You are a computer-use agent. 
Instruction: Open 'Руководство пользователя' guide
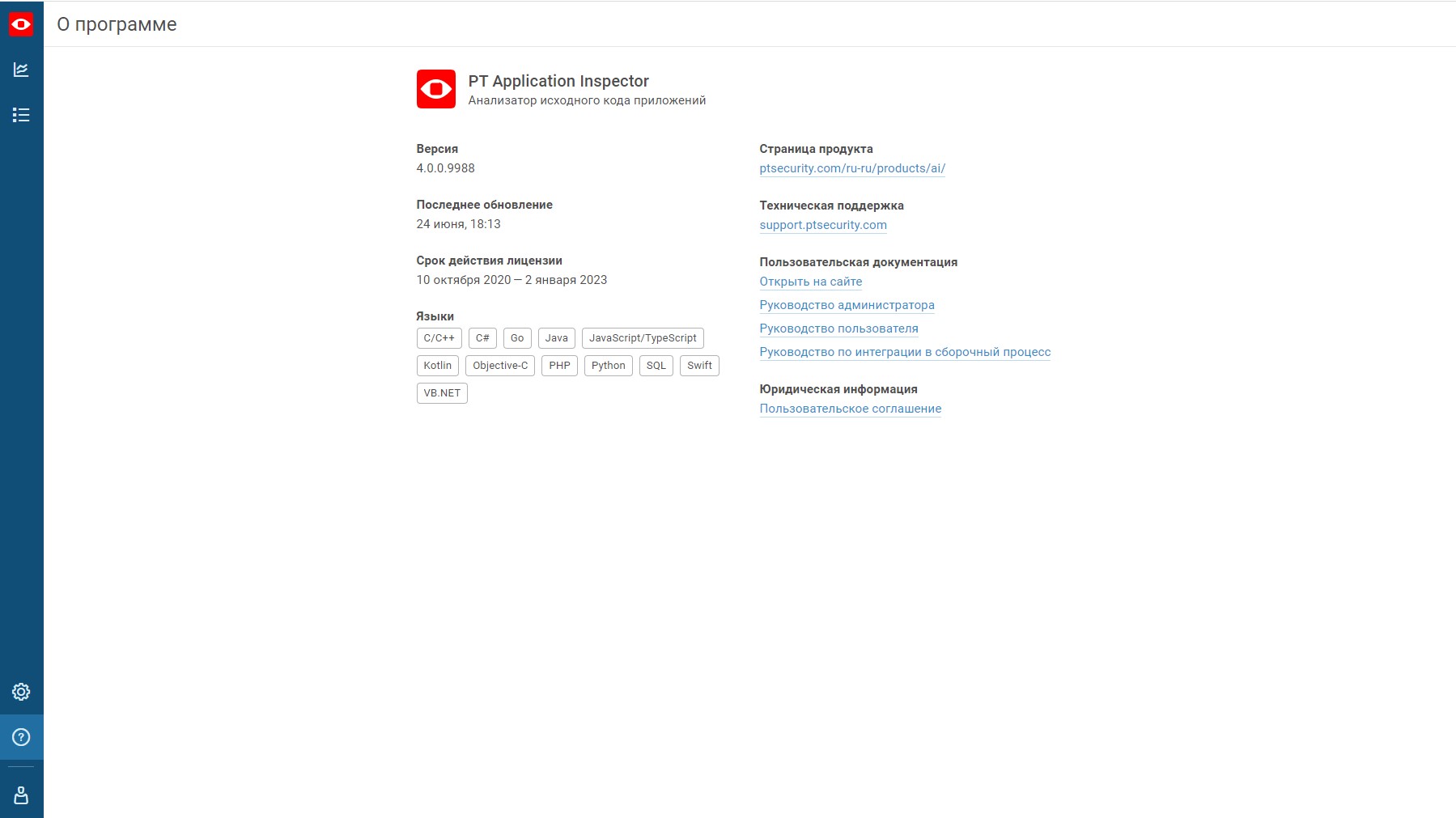[838, 328]
